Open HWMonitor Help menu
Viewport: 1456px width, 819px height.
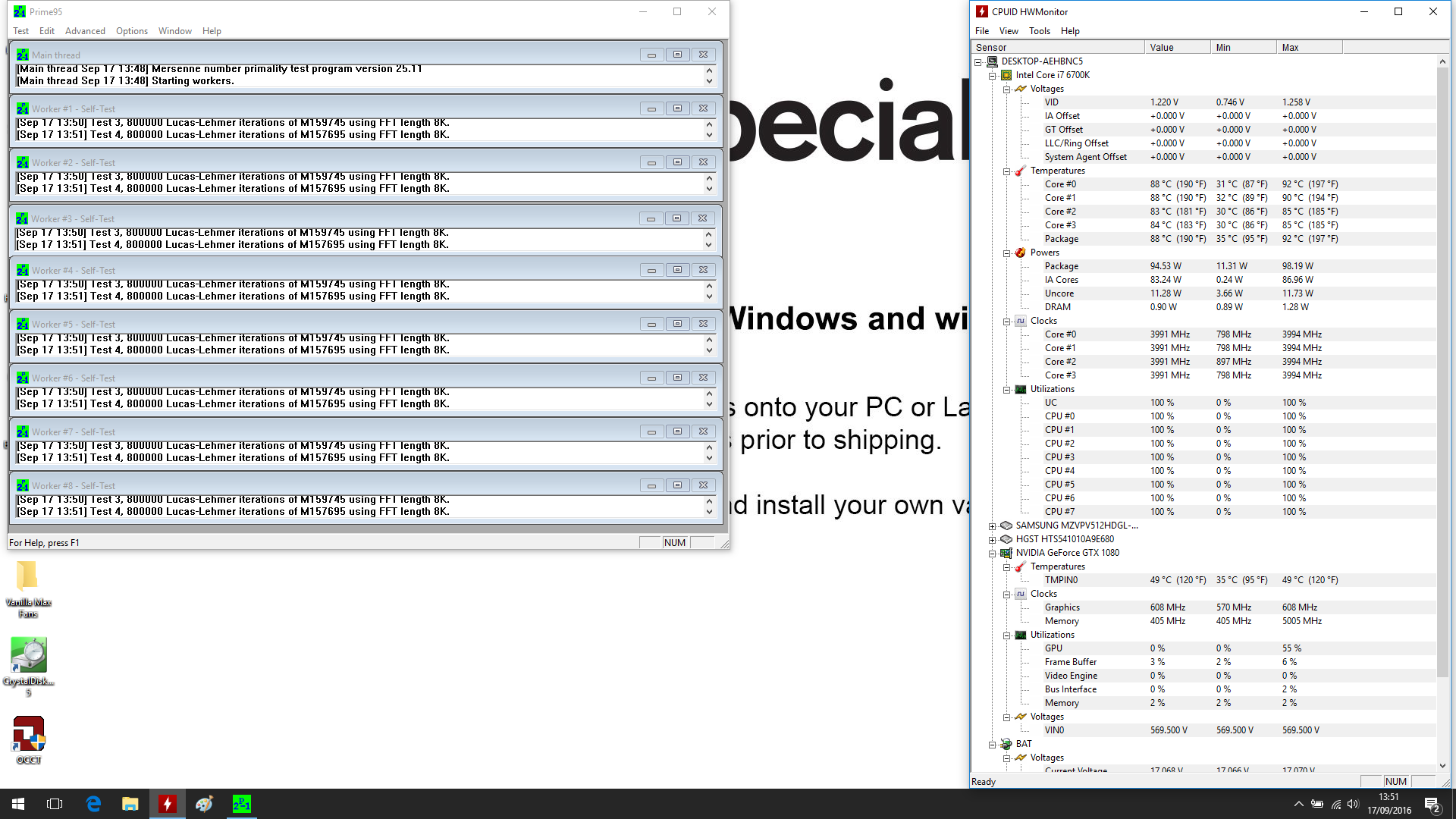point(1070,31)
